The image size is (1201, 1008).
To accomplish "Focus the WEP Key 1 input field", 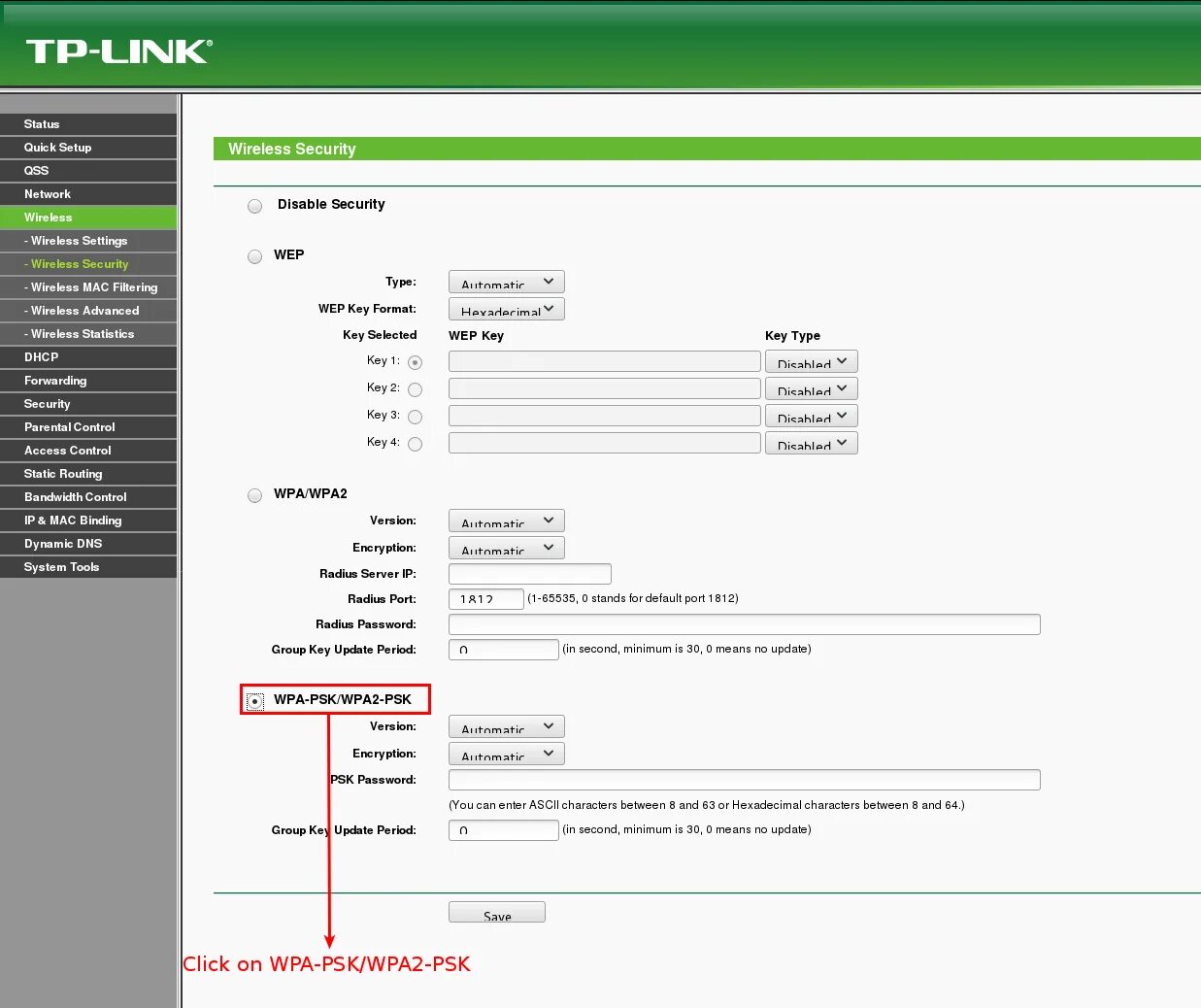I will tap(605, 361).
